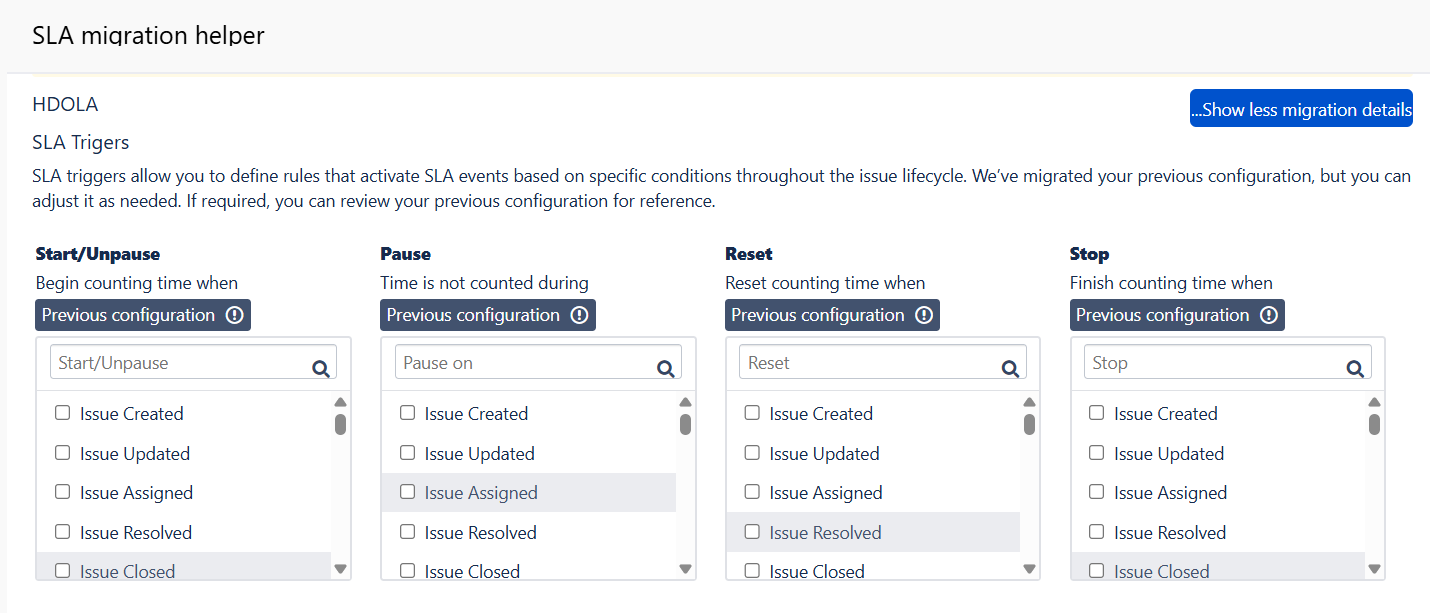Screen dimensions: 1430x613
Task: Click scroll up arrow in Stop list
Action: (1375, 403)
